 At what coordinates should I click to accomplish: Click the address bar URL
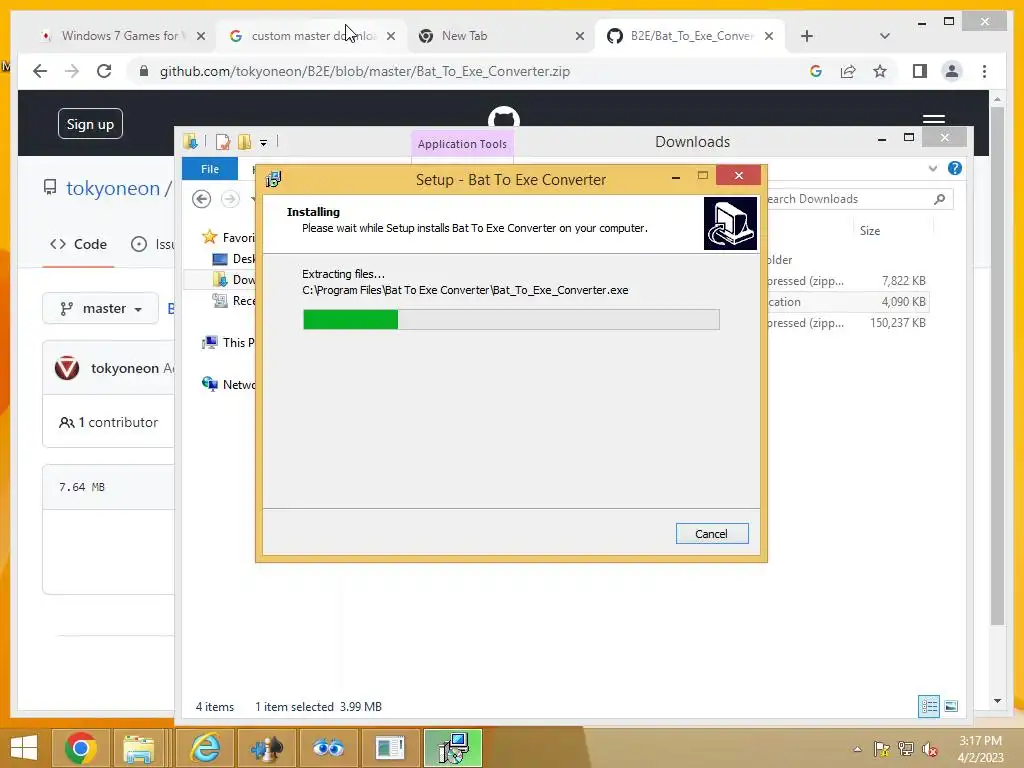[x=364, y=71]
